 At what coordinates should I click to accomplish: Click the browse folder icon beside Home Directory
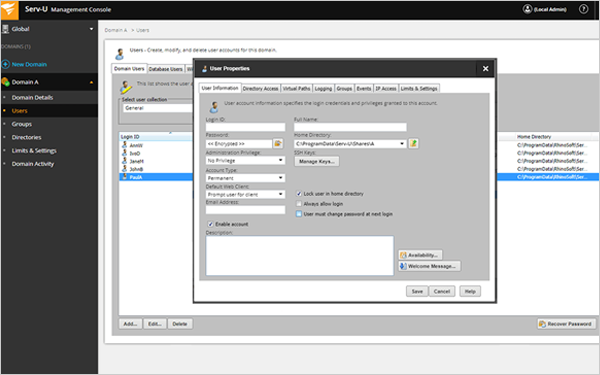coord(413,143)
